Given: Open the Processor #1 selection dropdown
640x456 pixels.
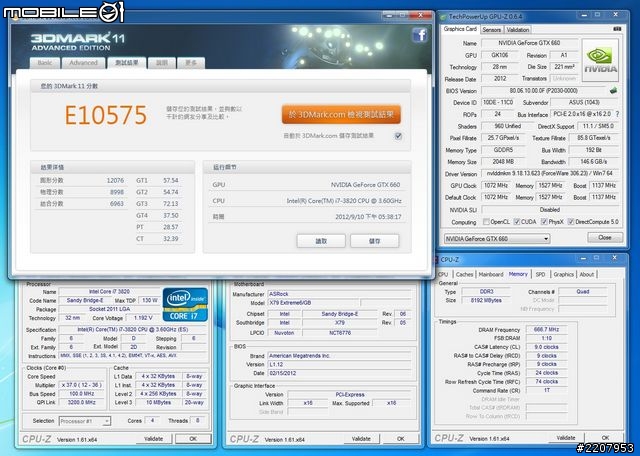Looking at the screenshot, I should (84, 421).
